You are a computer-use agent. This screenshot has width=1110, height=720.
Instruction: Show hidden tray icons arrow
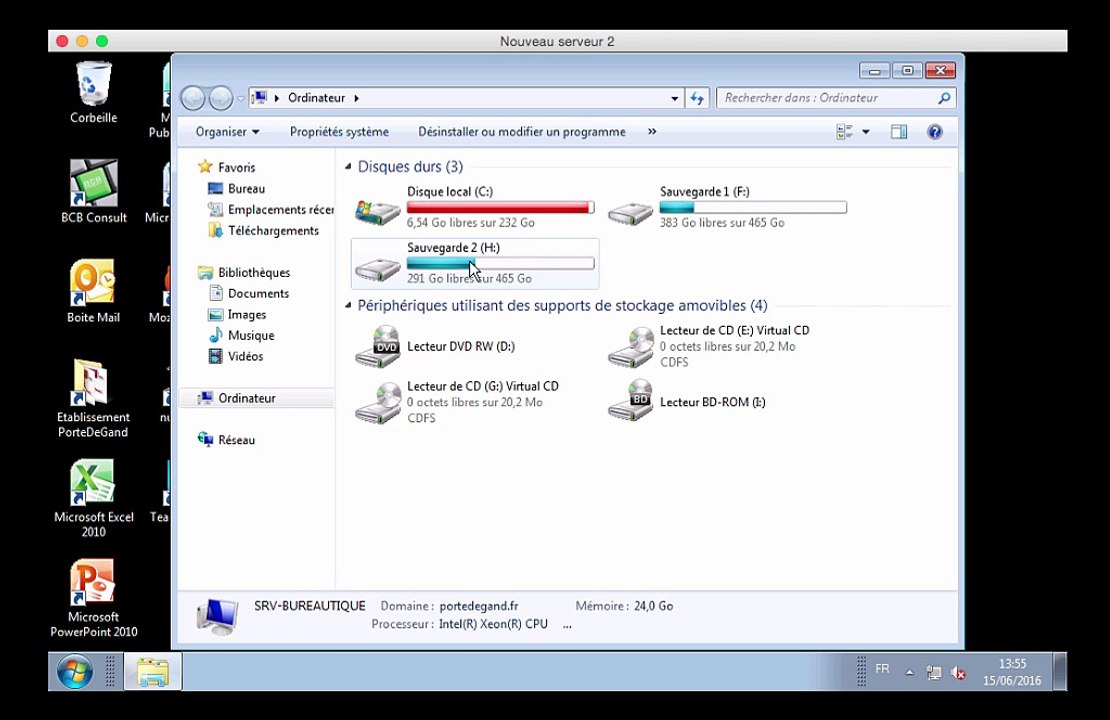[x=910, y=673]
